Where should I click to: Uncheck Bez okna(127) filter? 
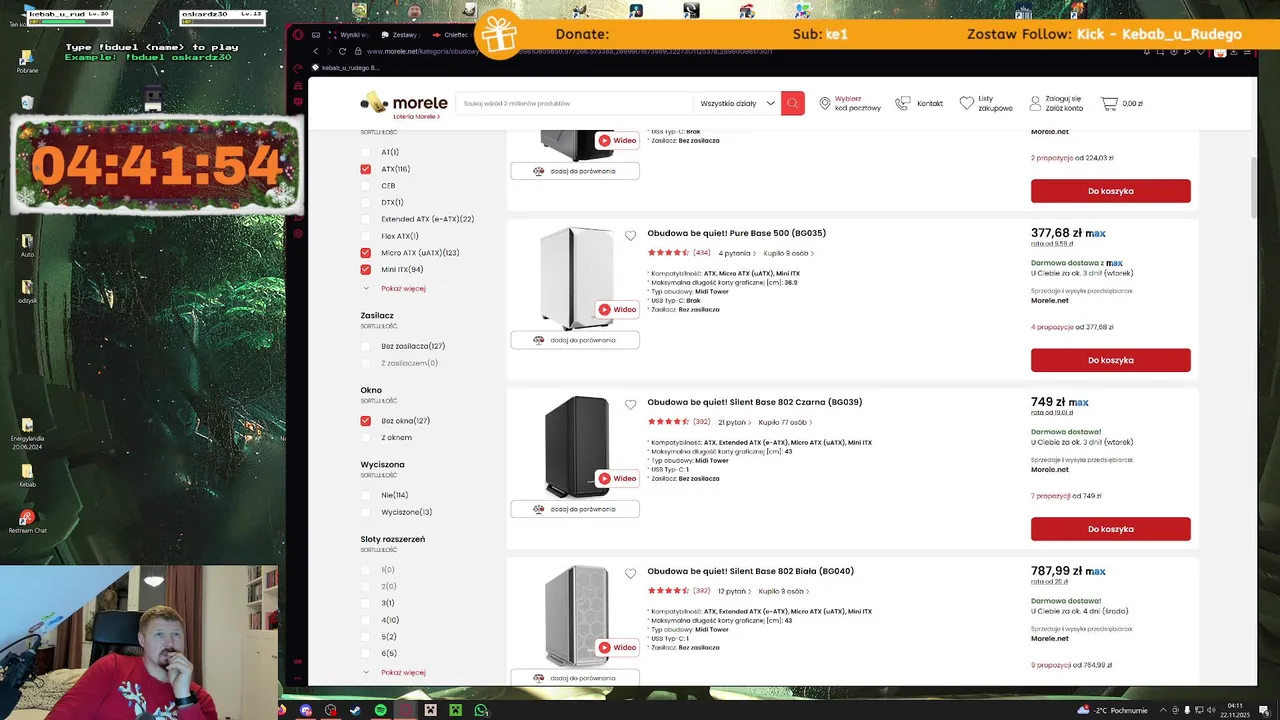tap(365, 421)
